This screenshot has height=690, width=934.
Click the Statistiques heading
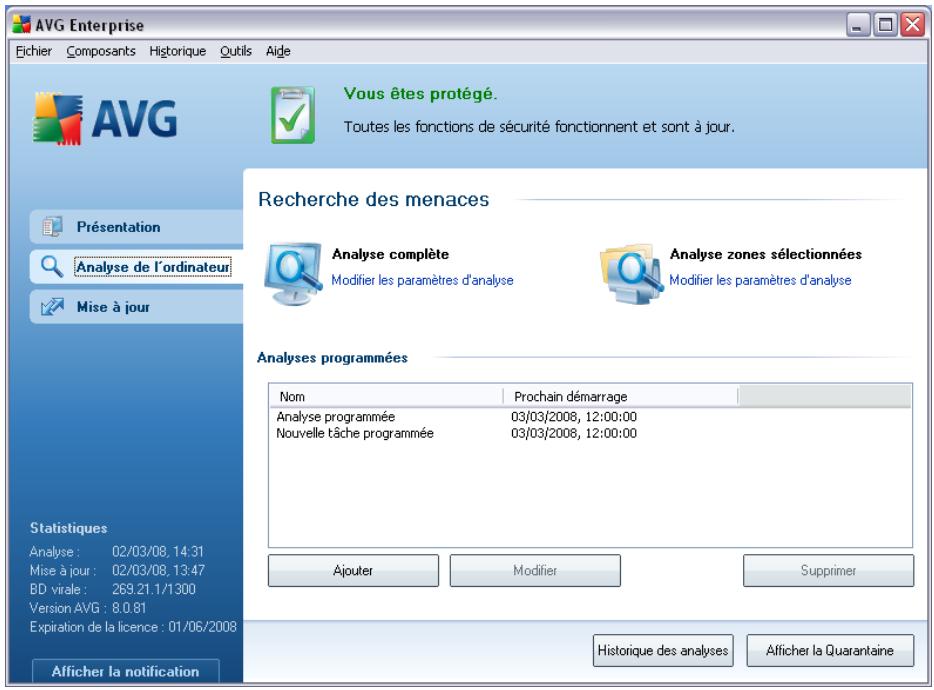[69, 528]
